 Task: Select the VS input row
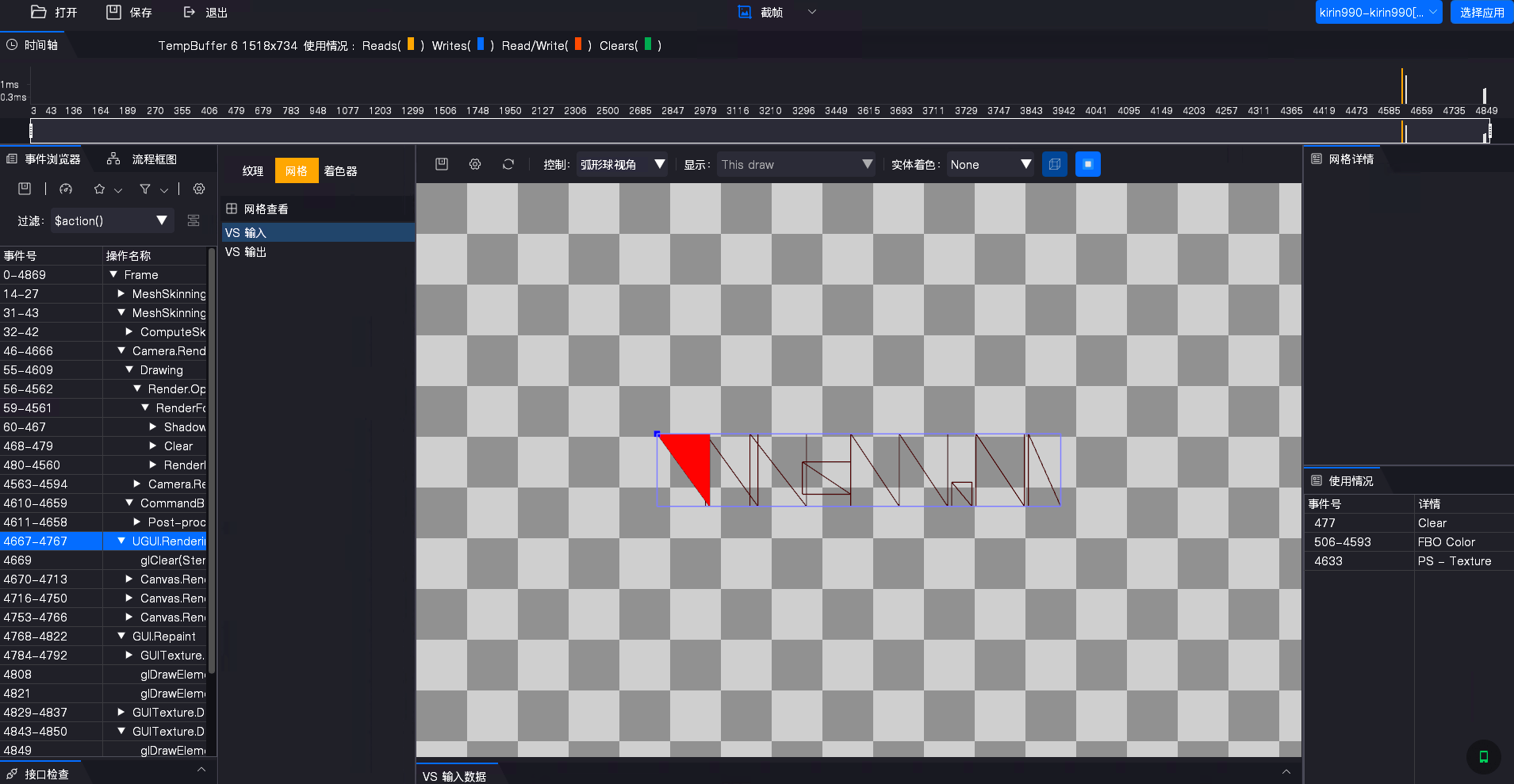[318, 232]
